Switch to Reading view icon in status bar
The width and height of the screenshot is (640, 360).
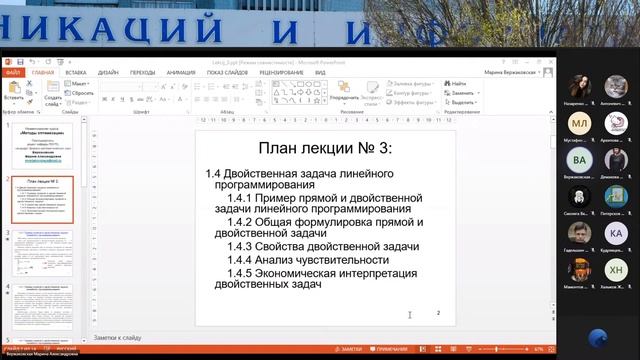coord(453,349)
